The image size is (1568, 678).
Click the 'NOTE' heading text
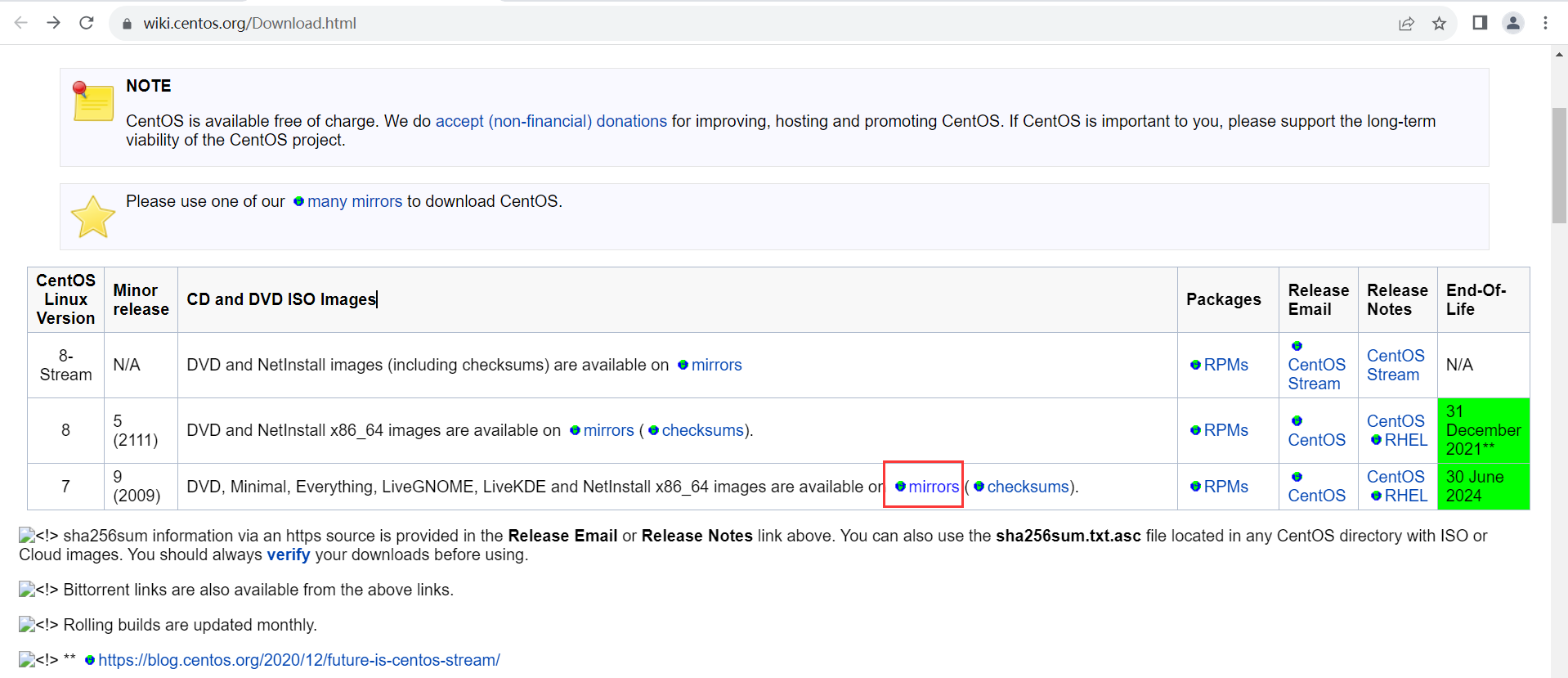149,86
